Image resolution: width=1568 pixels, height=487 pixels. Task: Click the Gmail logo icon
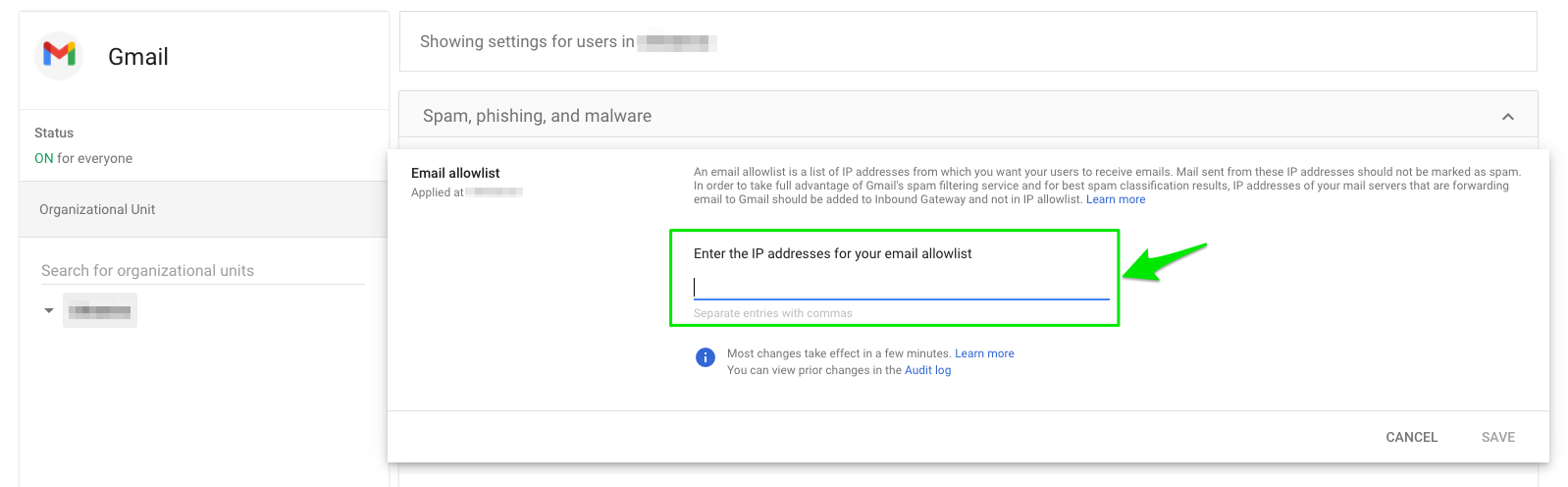pos(59,55)
